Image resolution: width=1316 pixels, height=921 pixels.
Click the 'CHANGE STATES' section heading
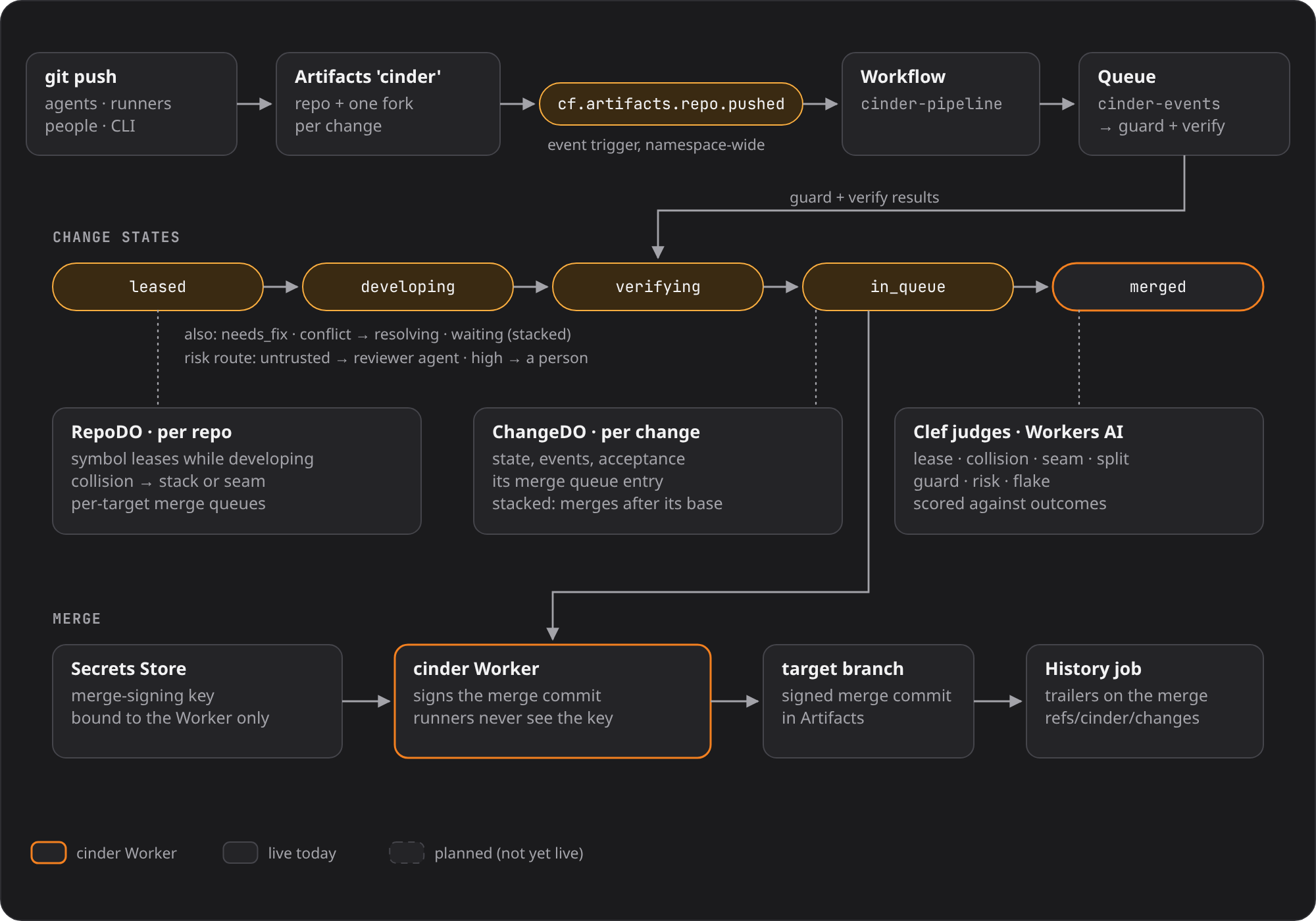pyautogui.click(x=116, y=237)
